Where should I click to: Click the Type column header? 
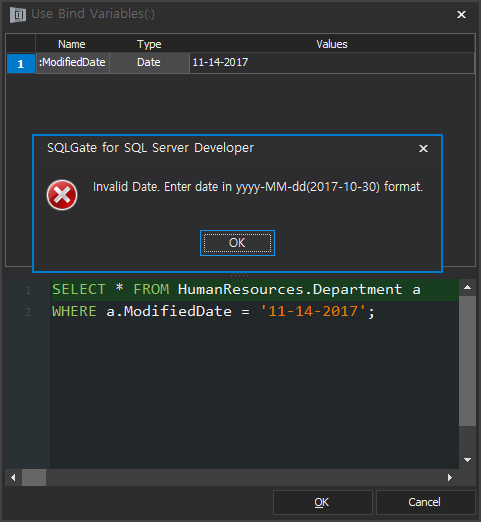pos(149,44)
